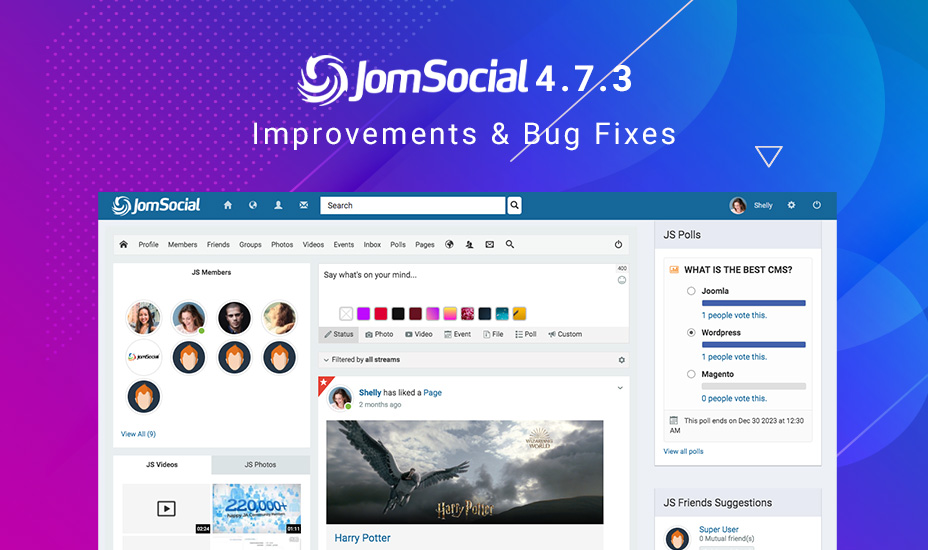Click the globe icon in the gray toolbar
This screenshot has width=928, height=550.
449,245
